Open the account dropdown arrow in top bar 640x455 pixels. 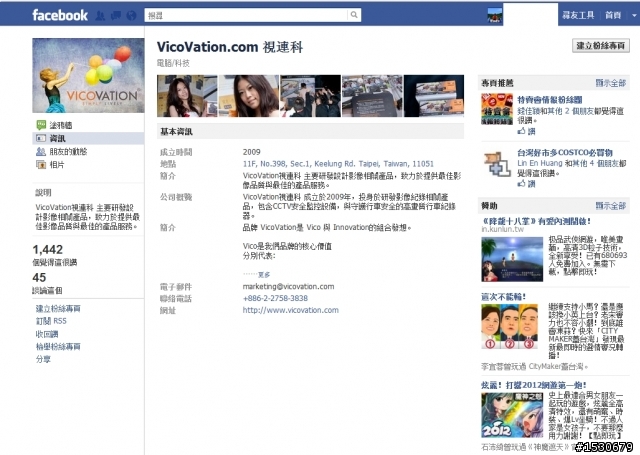(x=634, y=15)
